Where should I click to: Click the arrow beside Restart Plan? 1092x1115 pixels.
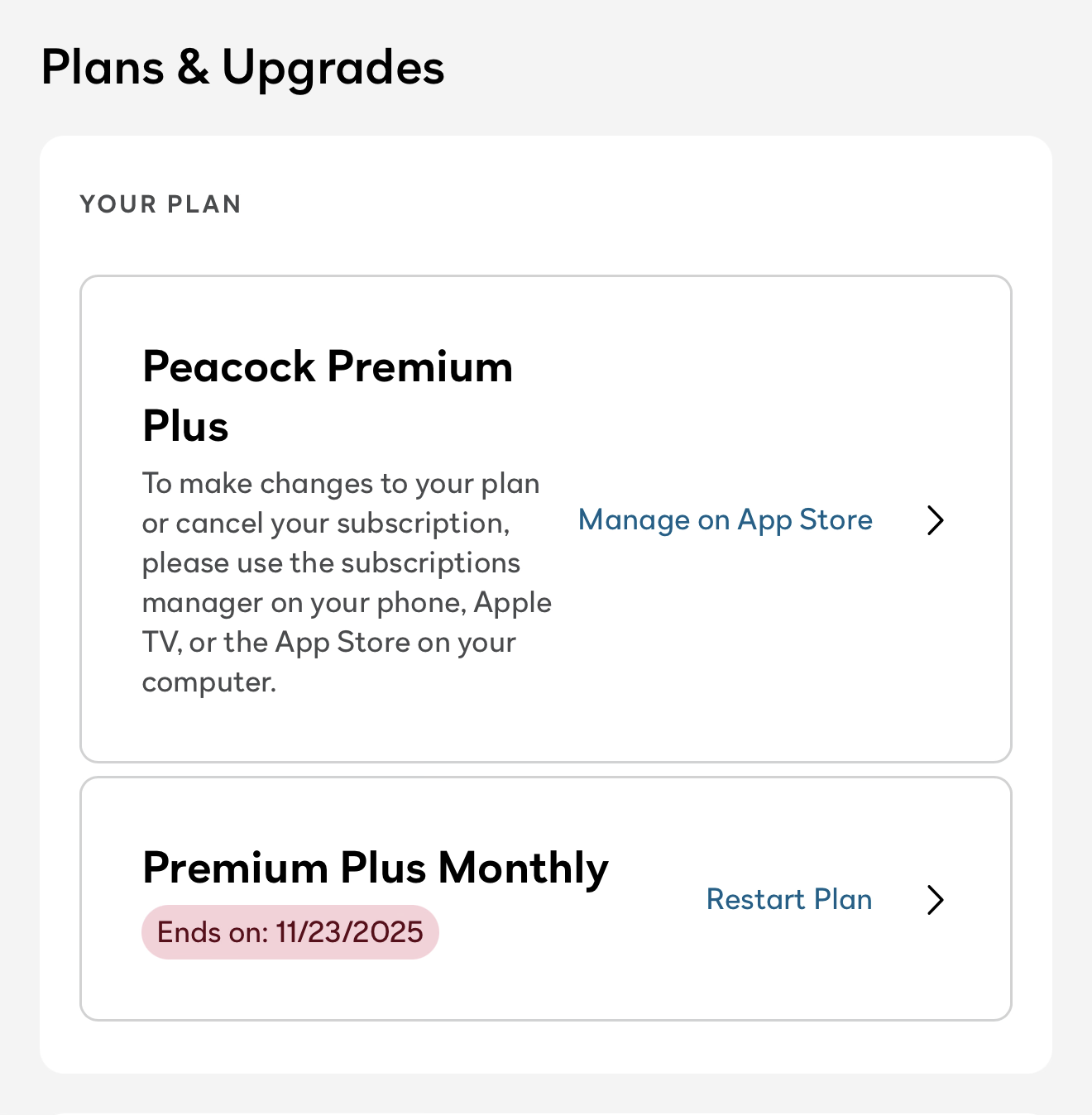(936, 900)
